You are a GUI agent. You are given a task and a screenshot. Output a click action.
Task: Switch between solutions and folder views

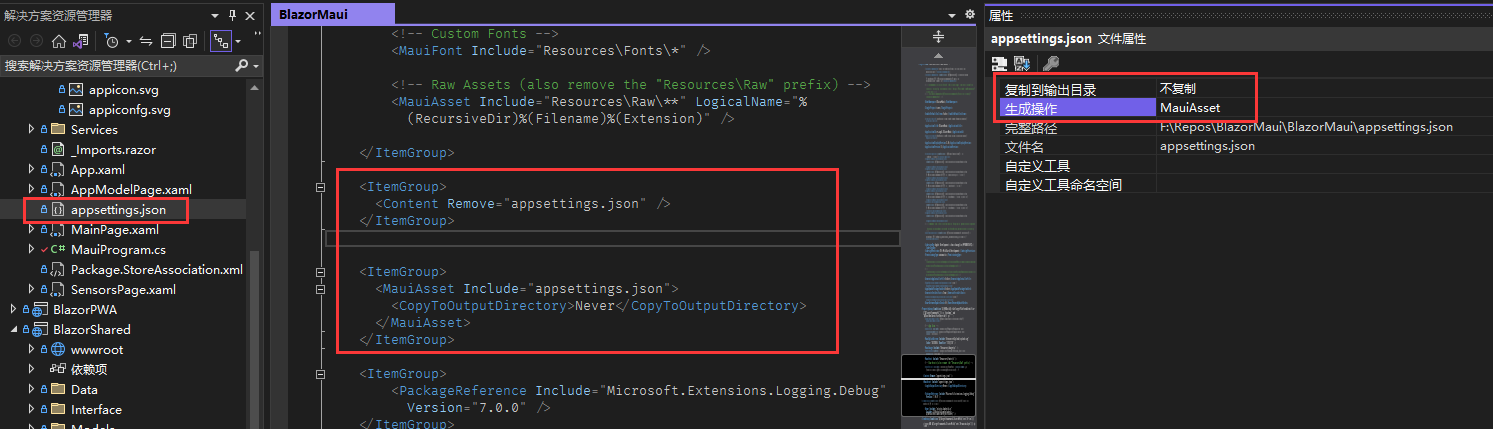(x=81, y=41)
